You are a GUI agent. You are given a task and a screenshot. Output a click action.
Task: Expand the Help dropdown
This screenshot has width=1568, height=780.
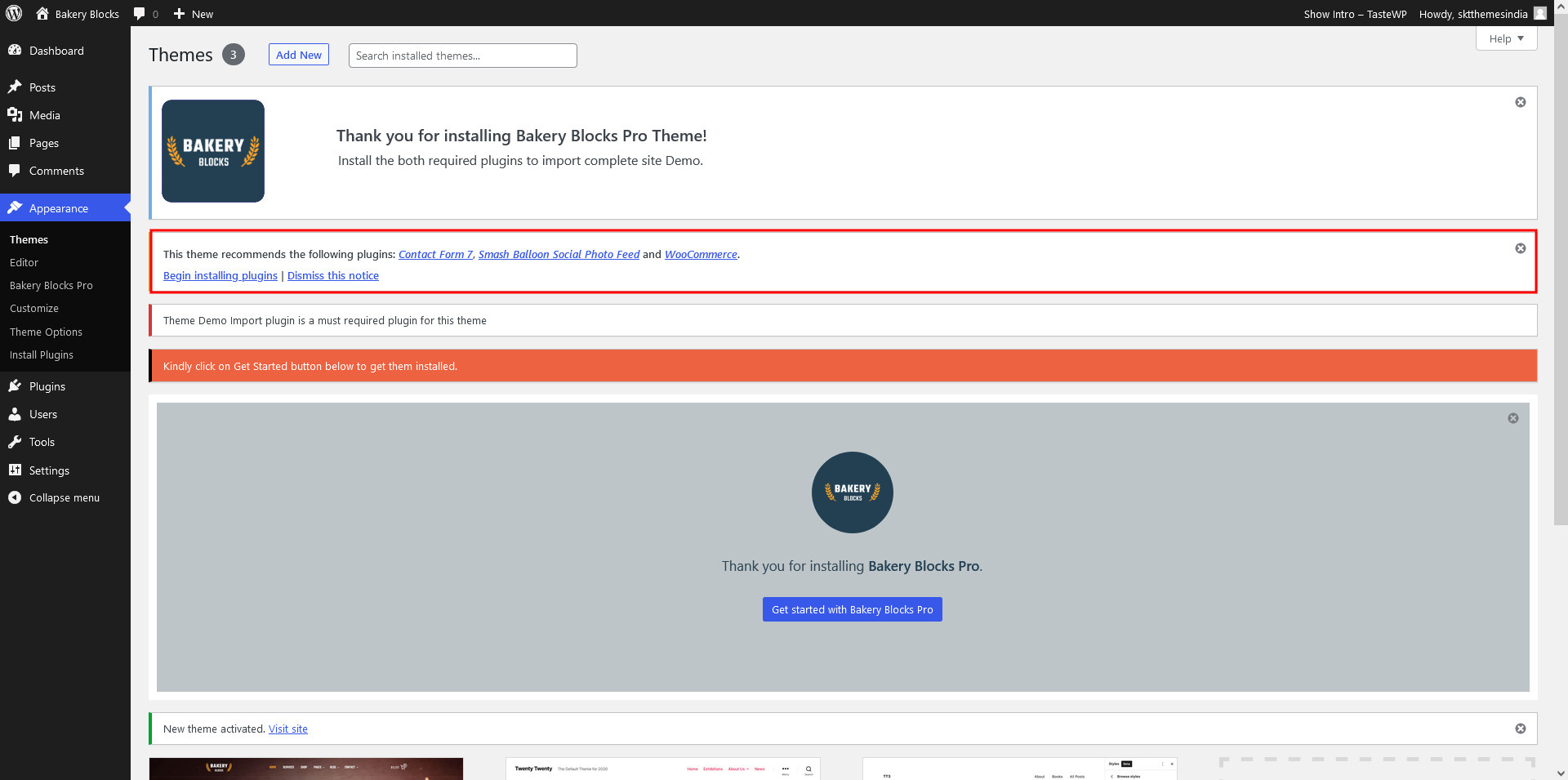(x=1506, y=38)
